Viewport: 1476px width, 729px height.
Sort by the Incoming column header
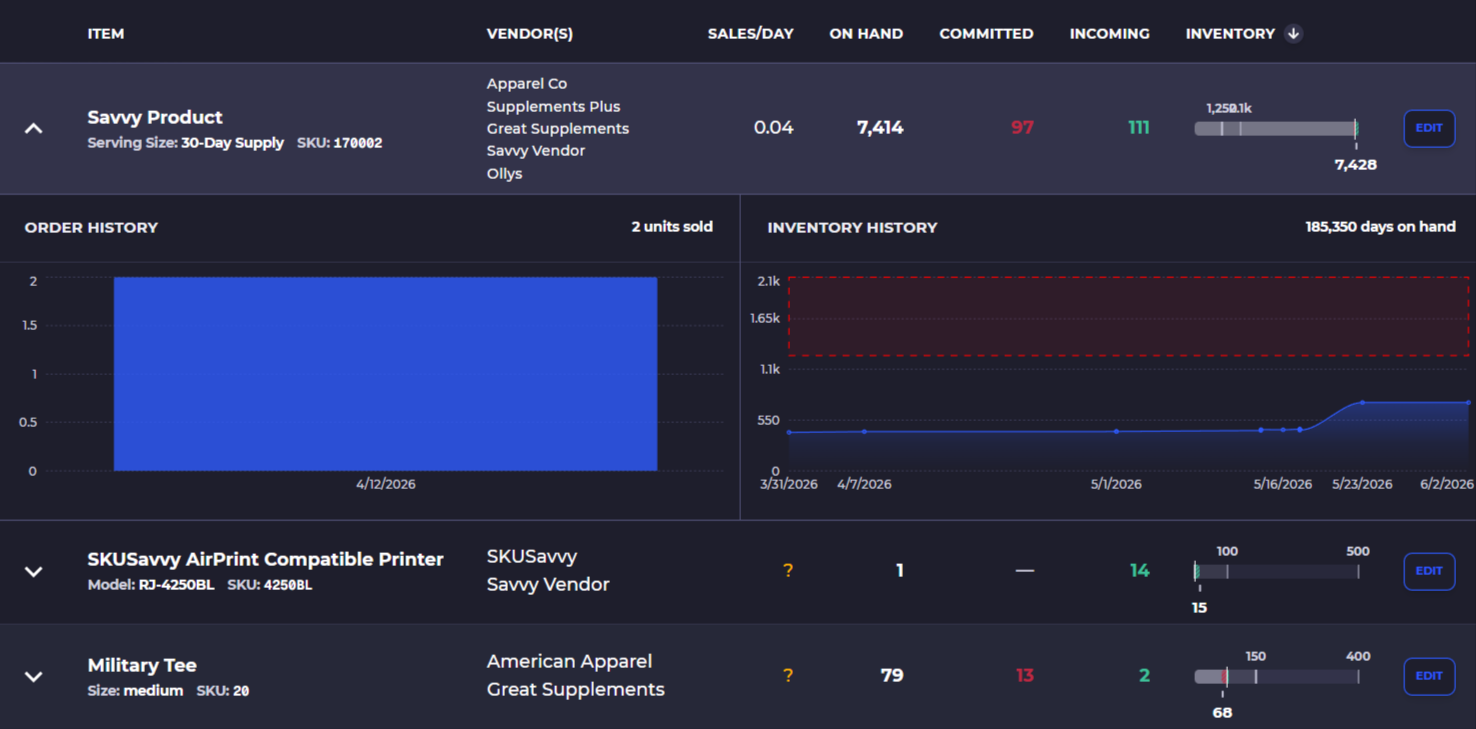click(x=1109, y=34)
